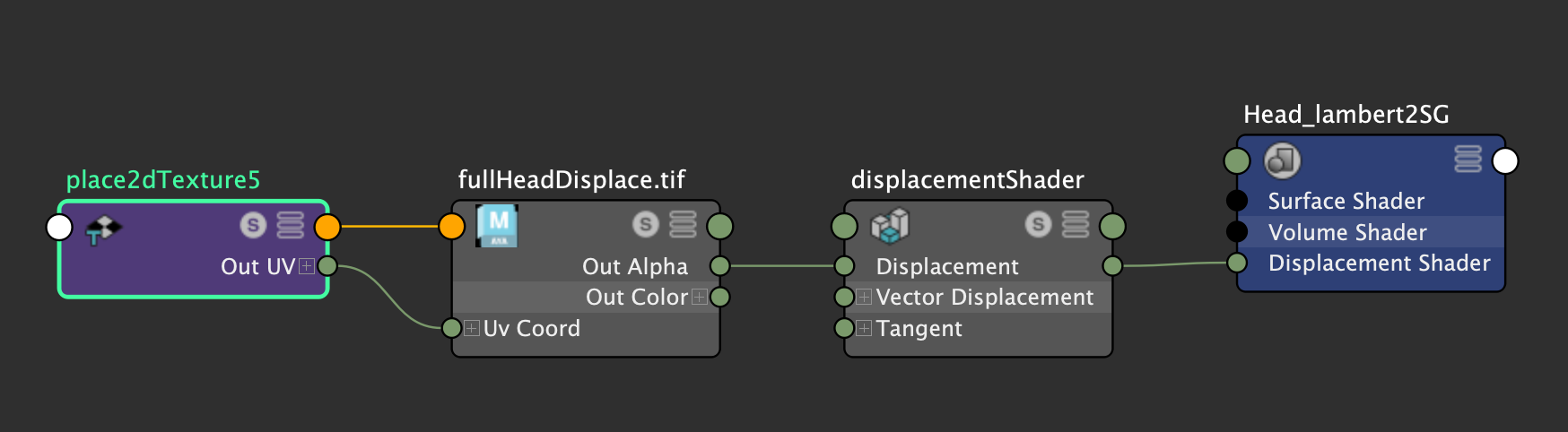Screen dimensions: 1568x432
Task: Expand the Vector Displacement attribute
Action: point(864,297)
